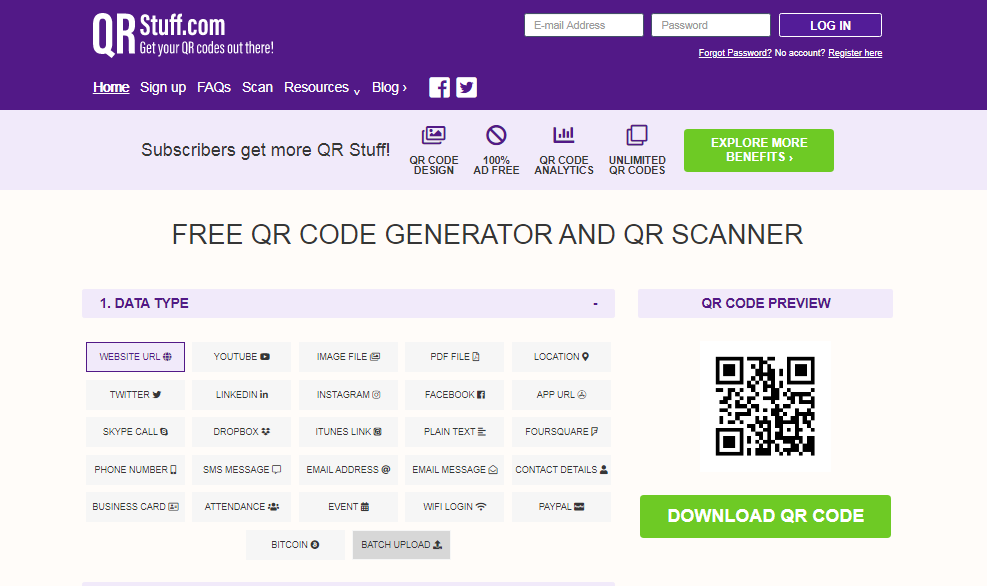Click the QR Code Design benefit icon
The image size is (987, 586).
click(x=433, y=135)
